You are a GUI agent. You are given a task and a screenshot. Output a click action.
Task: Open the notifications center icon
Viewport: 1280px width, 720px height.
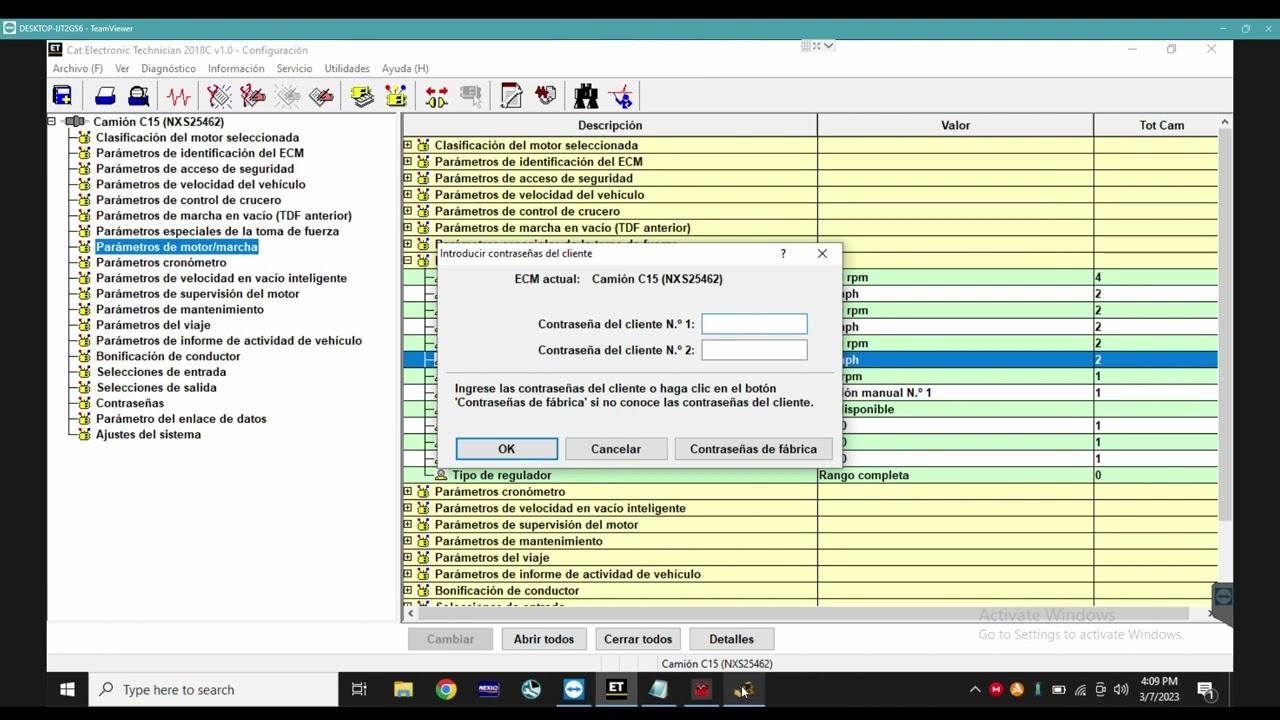pos(1206,690)
